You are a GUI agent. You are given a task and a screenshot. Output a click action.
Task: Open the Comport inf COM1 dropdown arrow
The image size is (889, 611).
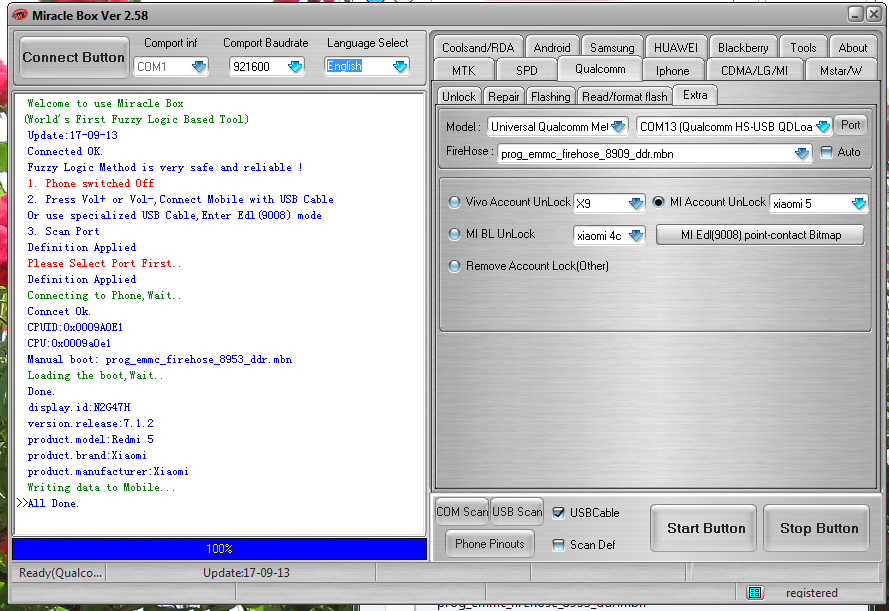pyautogui.click(x=198, y=66)
